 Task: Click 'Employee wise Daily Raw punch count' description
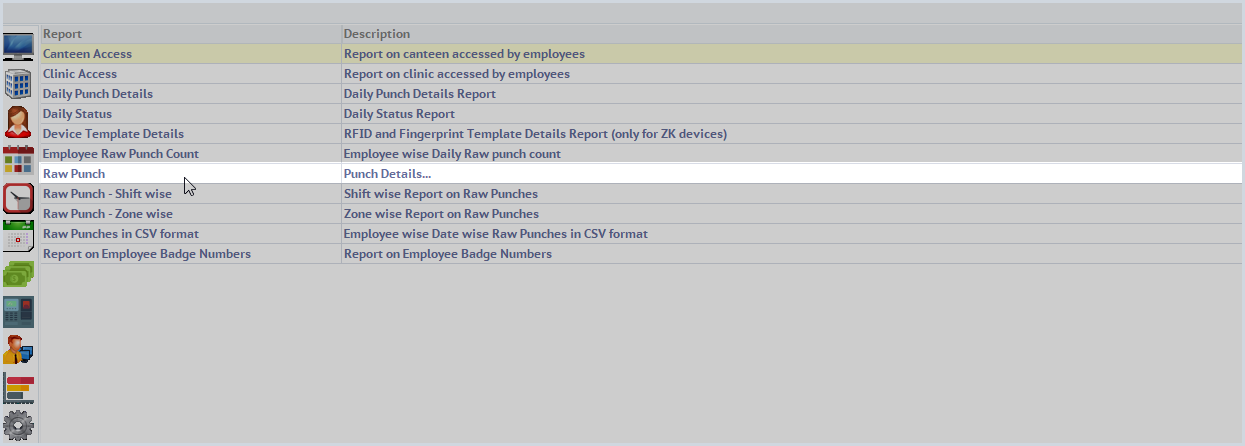(452, 154)
